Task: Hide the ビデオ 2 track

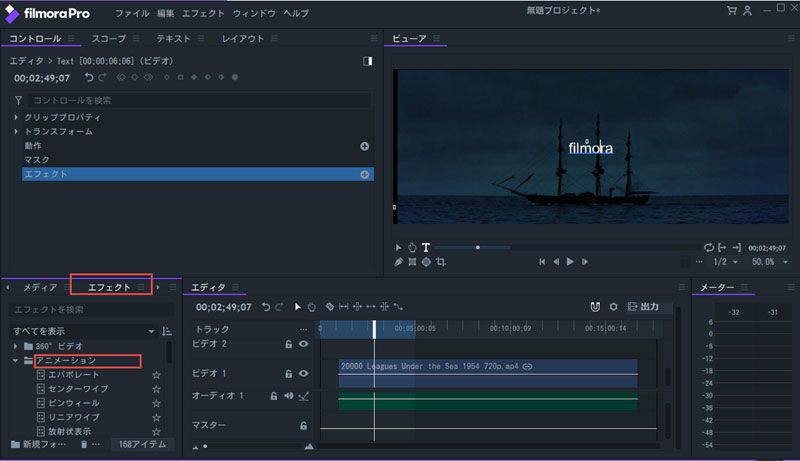Action: [x=304, y=344]
